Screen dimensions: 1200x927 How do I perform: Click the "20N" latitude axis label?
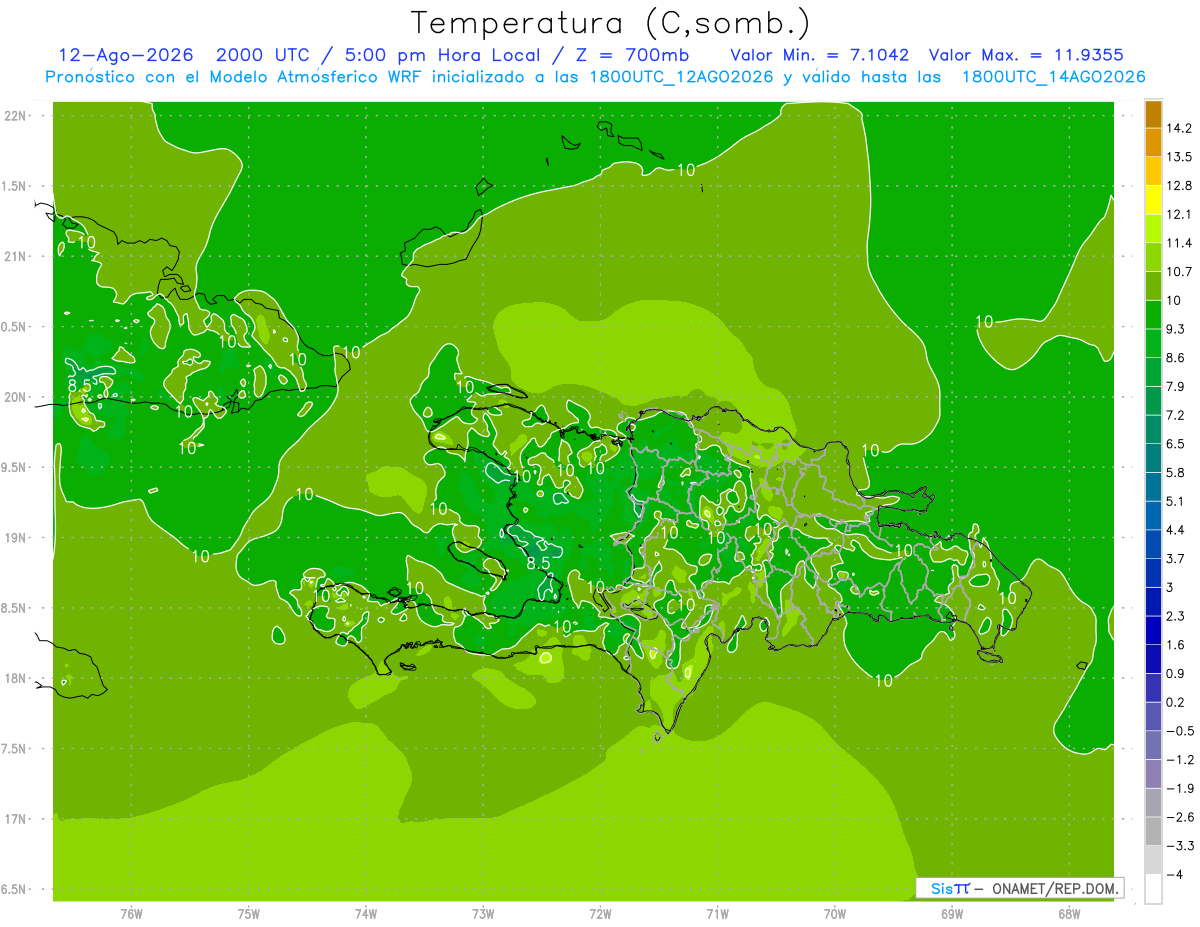pyautogui.click(x=15, y=397)
